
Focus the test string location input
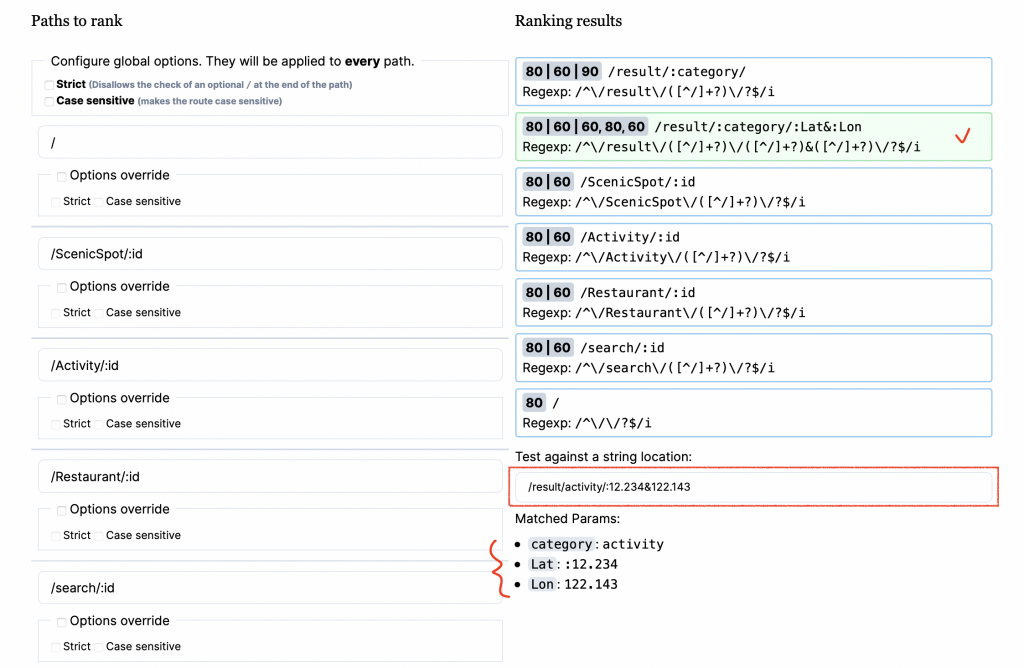(754, 487)
